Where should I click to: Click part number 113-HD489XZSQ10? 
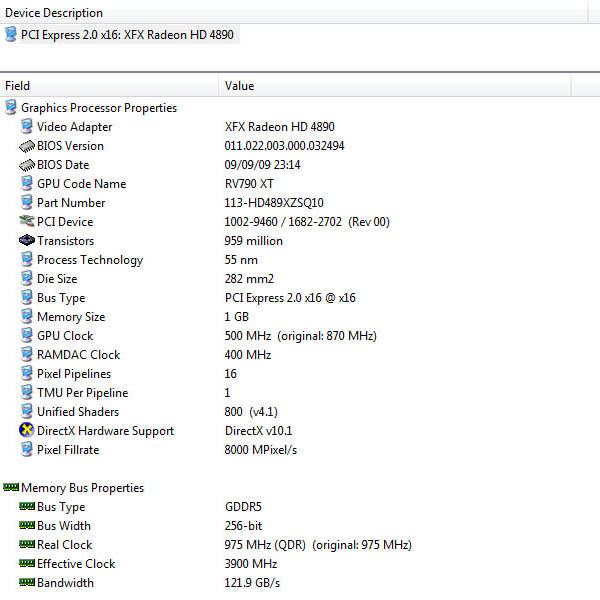[x=274, y=203]
